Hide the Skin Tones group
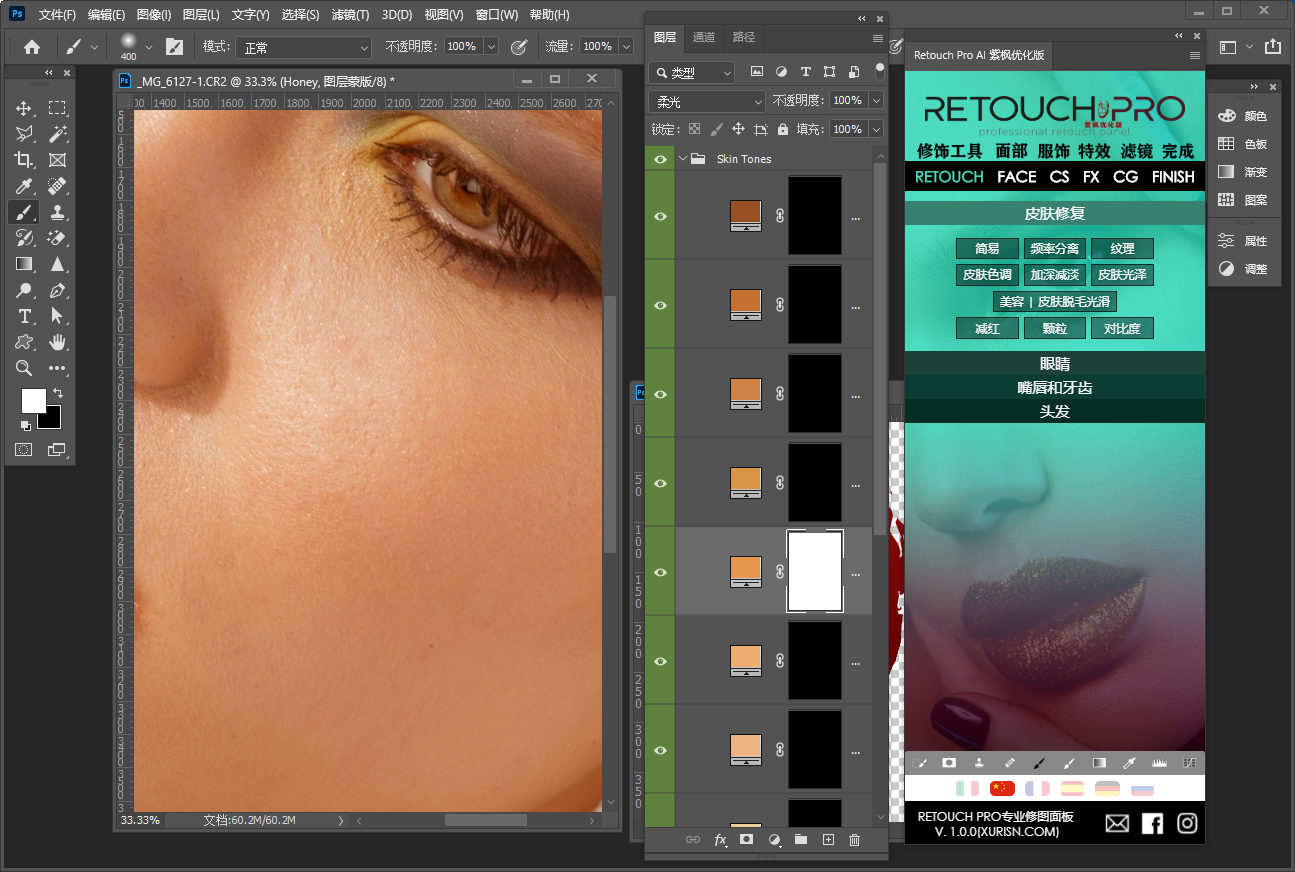 [660, 159]
